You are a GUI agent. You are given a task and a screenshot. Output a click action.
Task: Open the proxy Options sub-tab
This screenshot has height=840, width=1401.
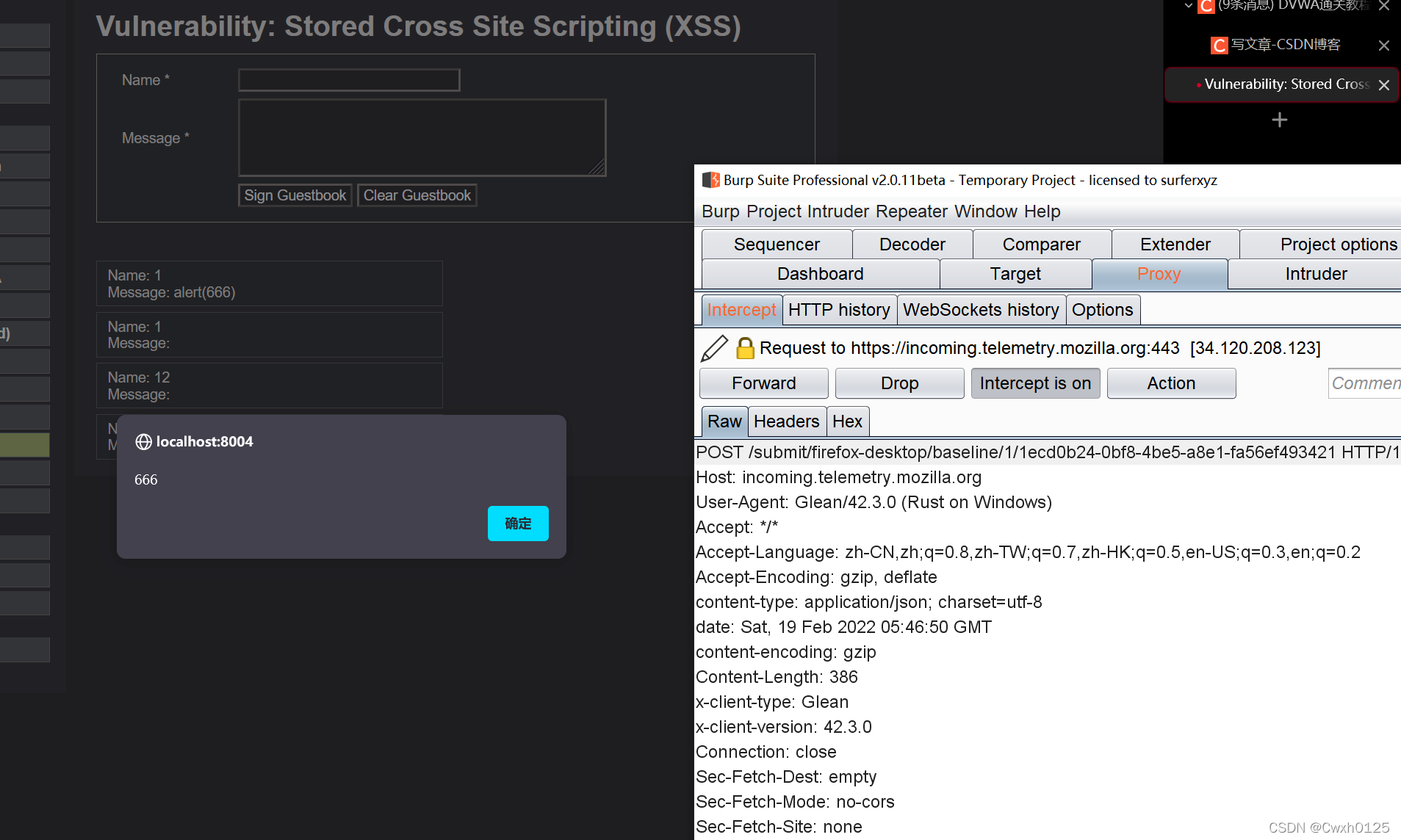pyautogui.click(x=1103, y=310)
